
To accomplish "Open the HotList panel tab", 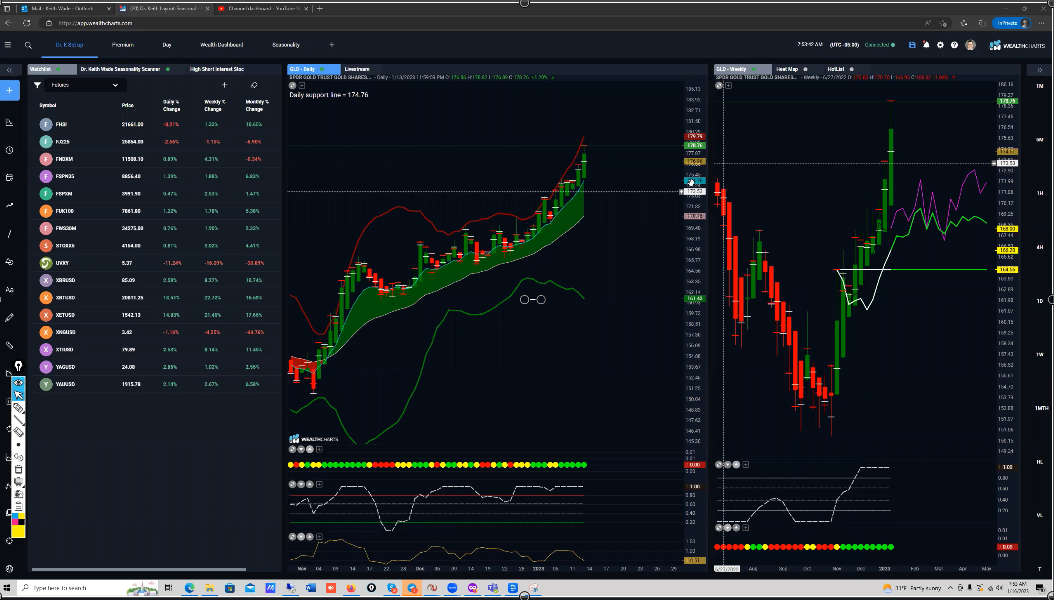I will (836, 69).
